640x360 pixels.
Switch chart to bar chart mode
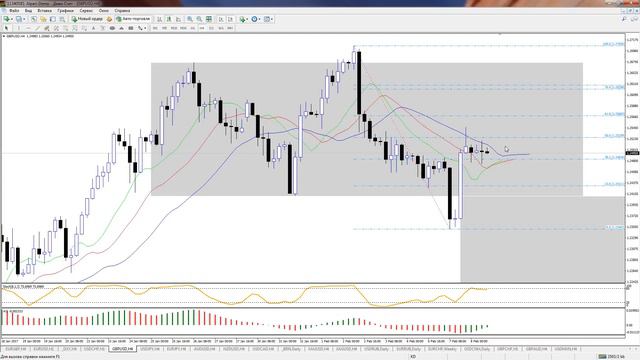point(160,19)
